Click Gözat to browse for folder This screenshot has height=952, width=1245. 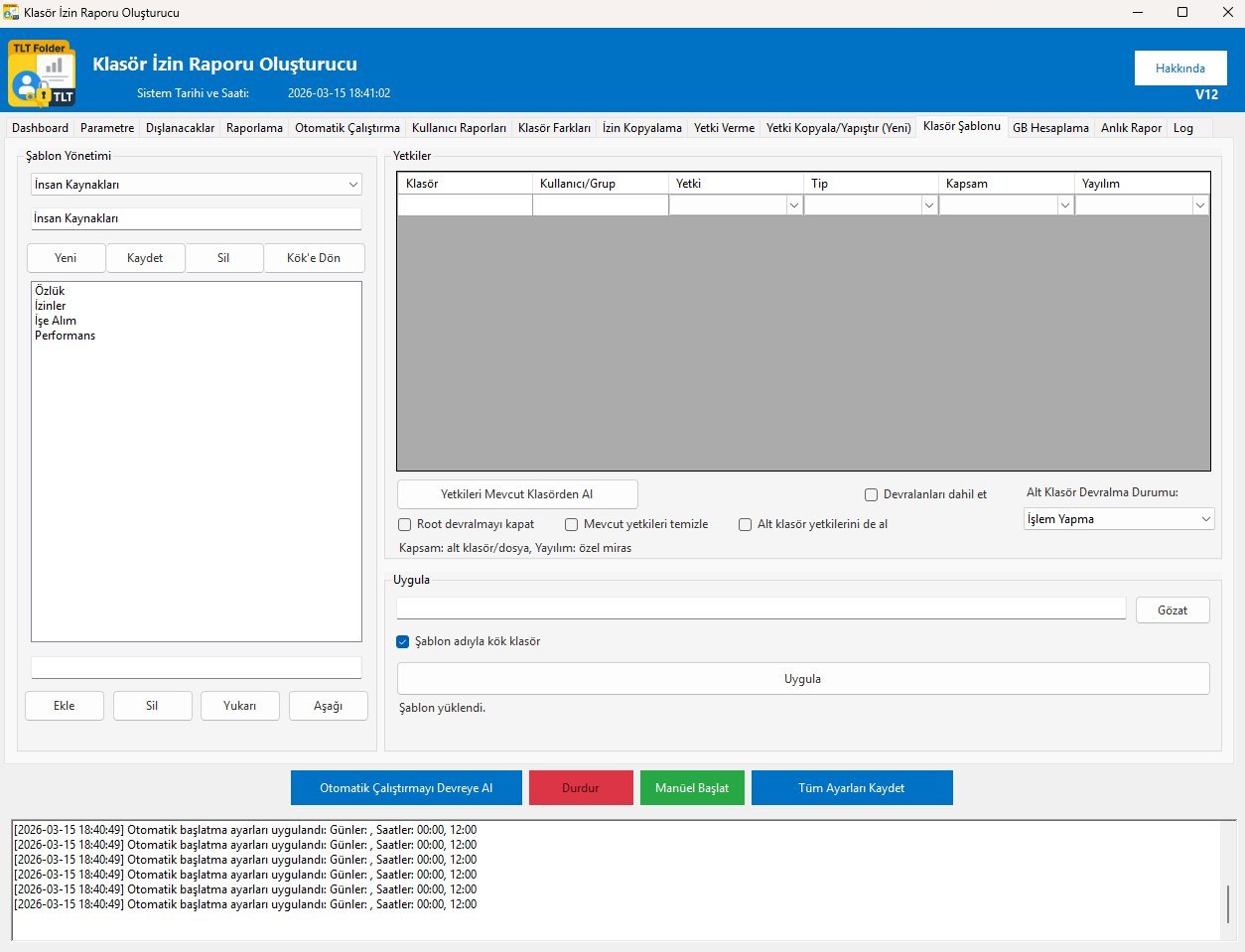click(x=1172, y=611)
